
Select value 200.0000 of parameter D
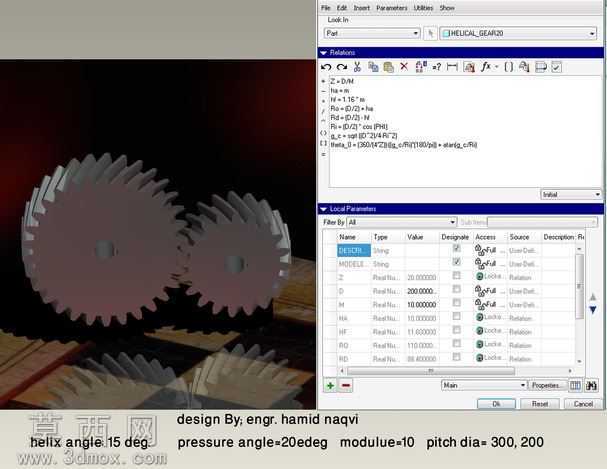(x=422, y=291)
